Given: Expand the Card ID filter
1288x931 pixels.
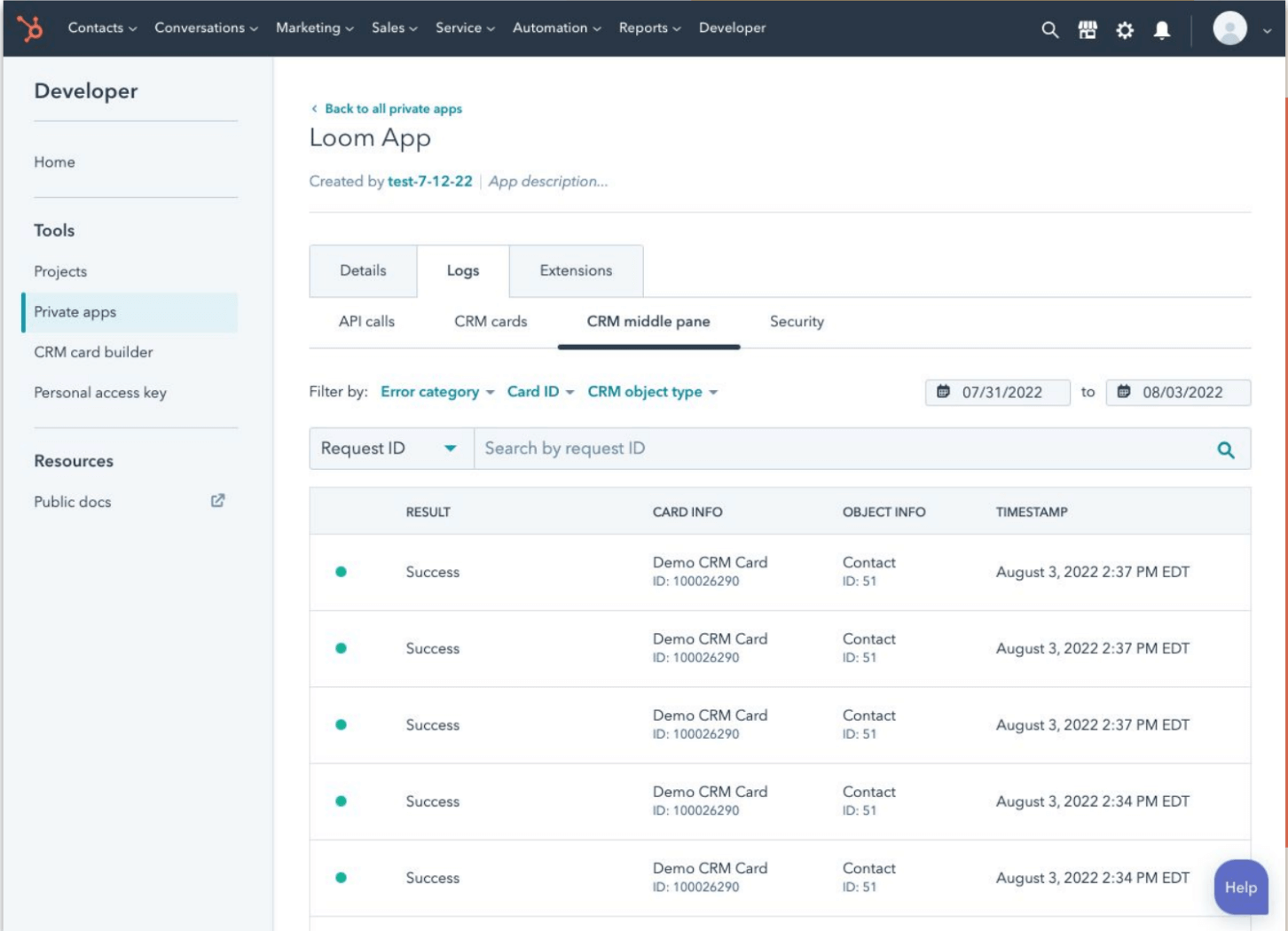Looking at the screenshot, I should (540, 392).
